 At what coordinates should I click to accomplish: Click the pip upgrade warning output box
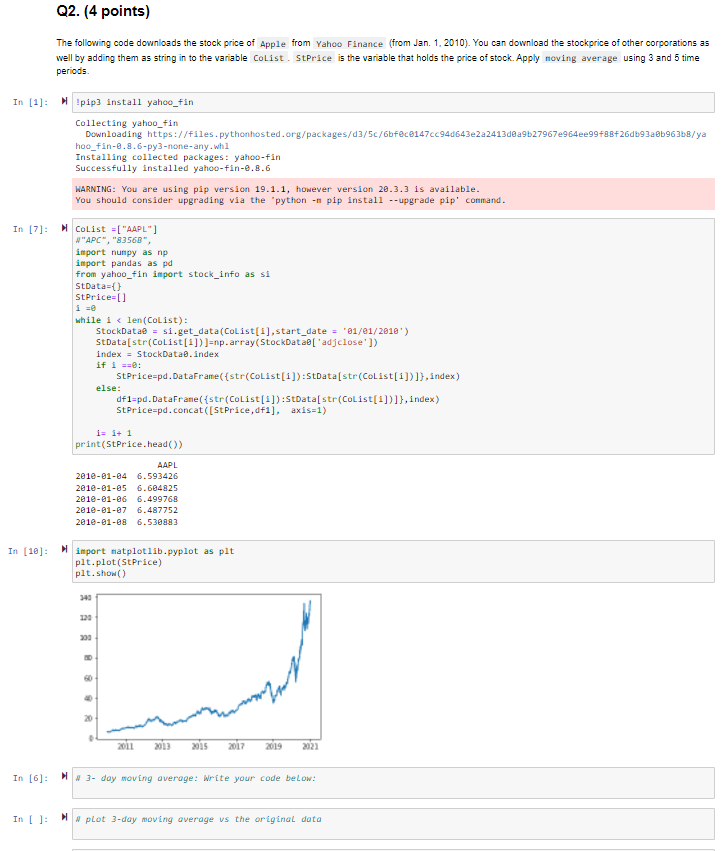pyautogui.click(x=393, y=194)
